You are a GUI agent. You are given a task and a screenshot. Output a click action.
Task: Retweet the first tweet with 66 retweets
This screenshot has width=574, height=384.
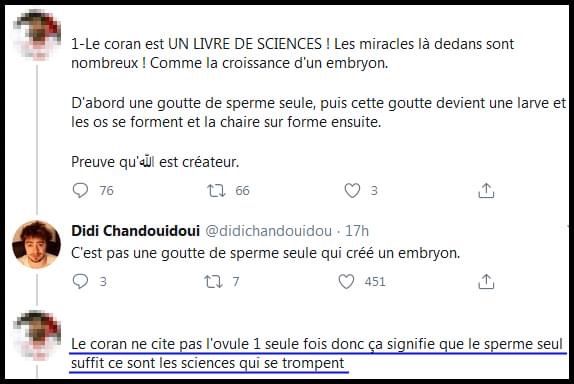tap(216, 191)
